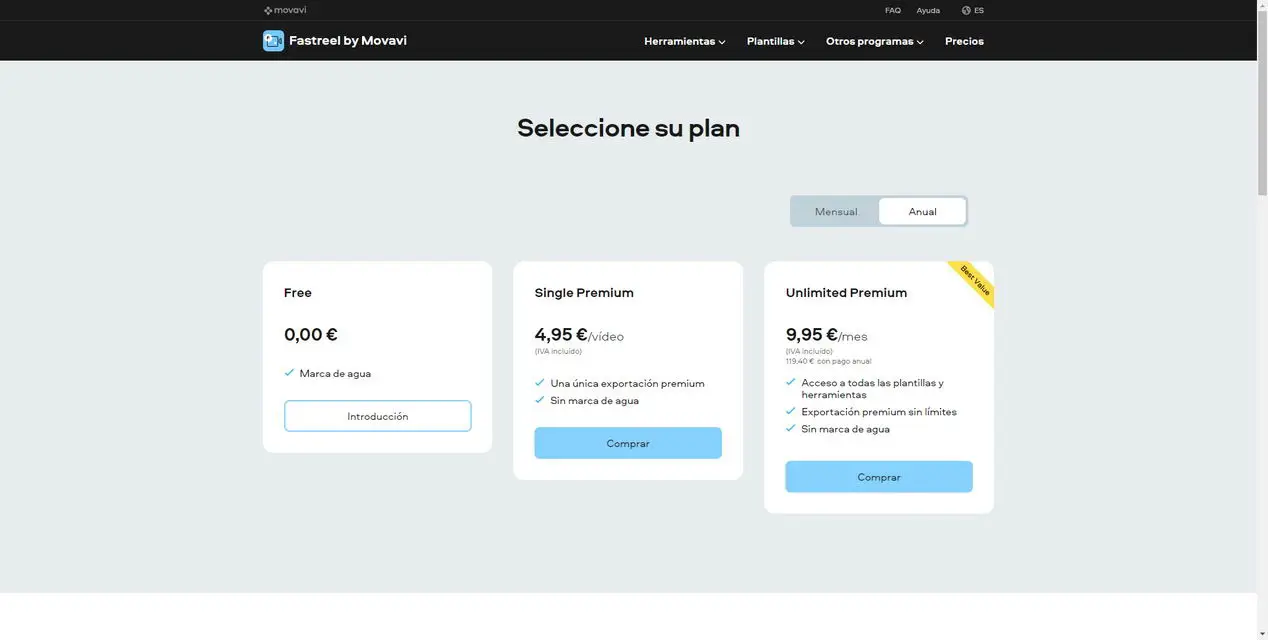The image size is (1268, 640).
Task: Switch billing to Mensual
Action: [836, 212]
